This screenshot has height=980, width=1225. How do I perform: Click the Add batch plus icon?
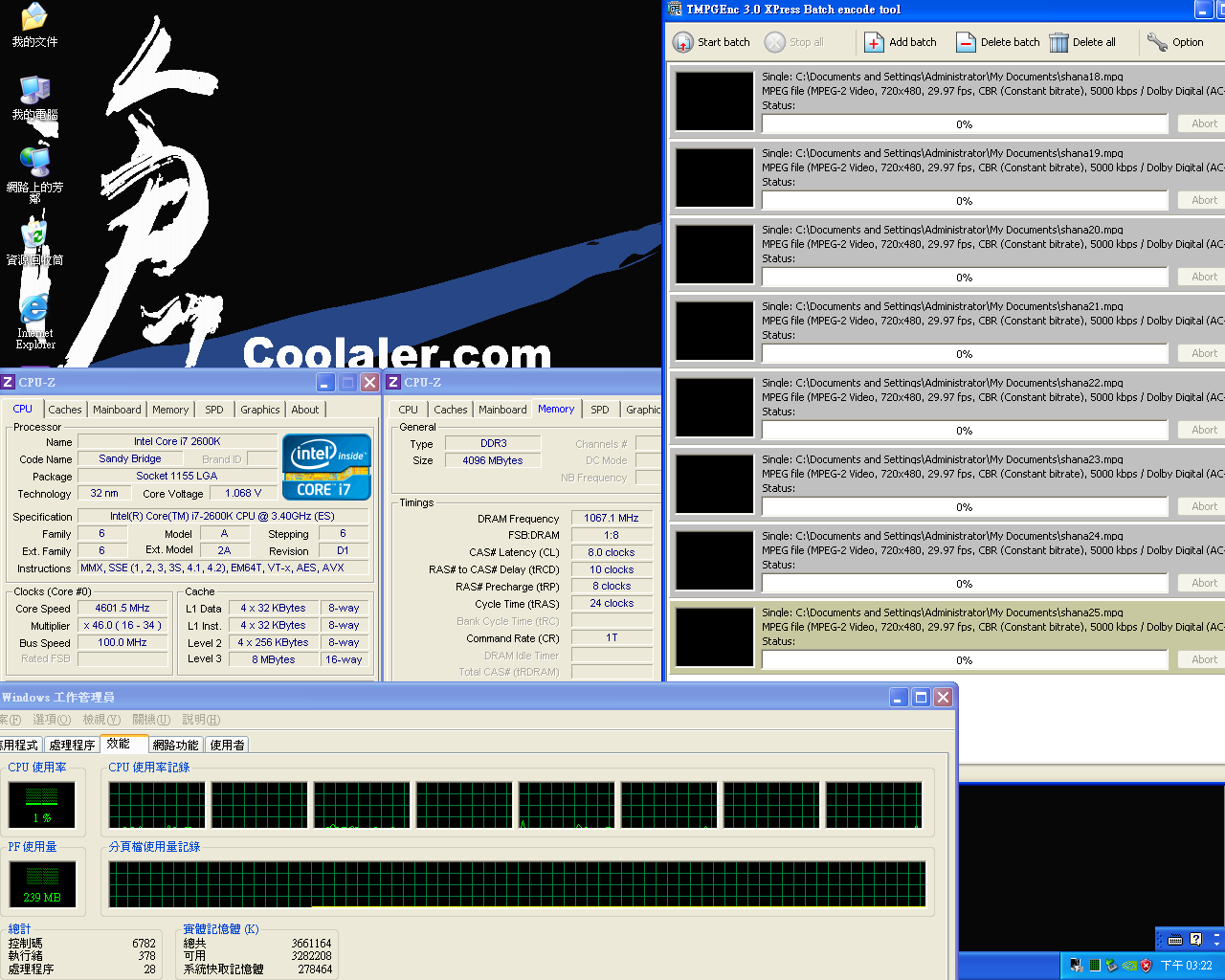point(874,42)
